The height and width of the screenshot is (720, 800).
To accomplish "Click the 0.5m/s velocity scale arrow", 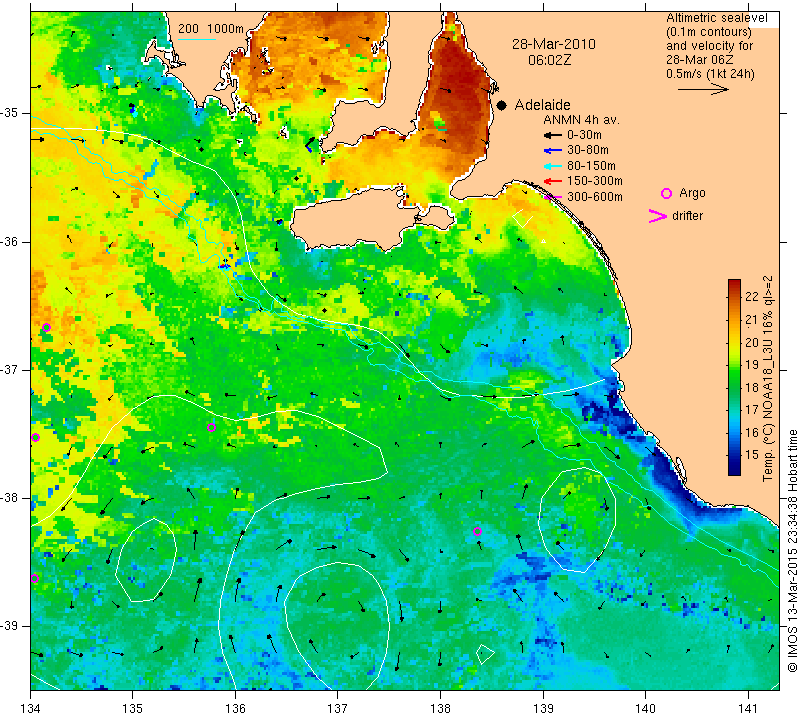I will [x=703, y=89].
